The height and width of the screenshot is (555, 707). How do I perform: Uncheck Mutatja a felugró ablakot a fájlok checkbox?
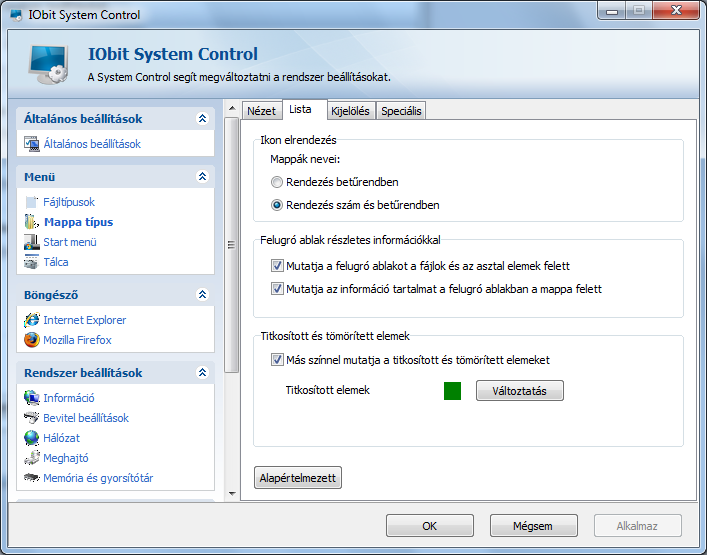[x=277, y=266]
